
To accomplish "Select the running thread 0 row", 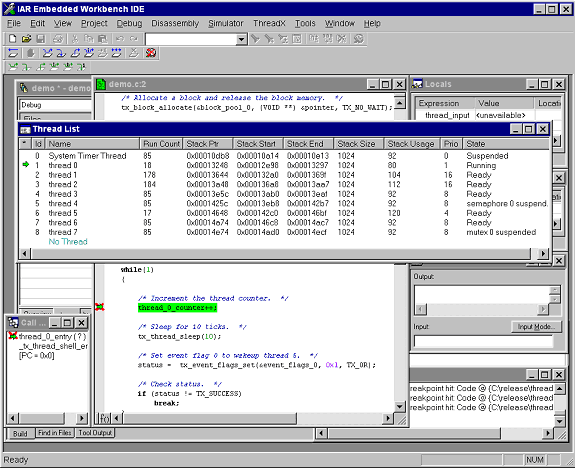I will 284,165.
